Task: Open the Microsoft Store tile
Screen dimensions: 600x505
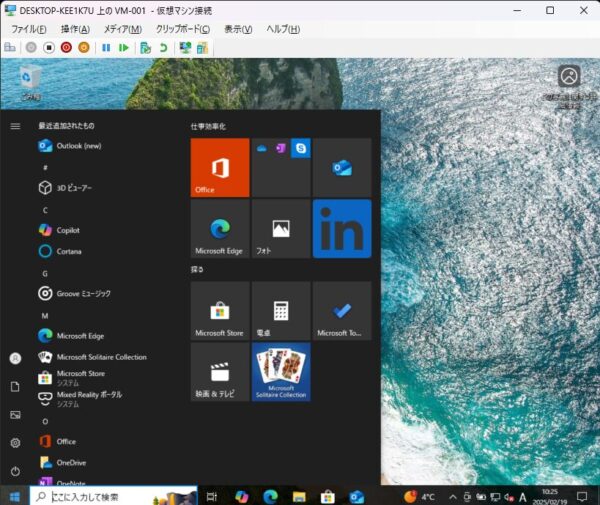Action: click(x=220, y=311)
